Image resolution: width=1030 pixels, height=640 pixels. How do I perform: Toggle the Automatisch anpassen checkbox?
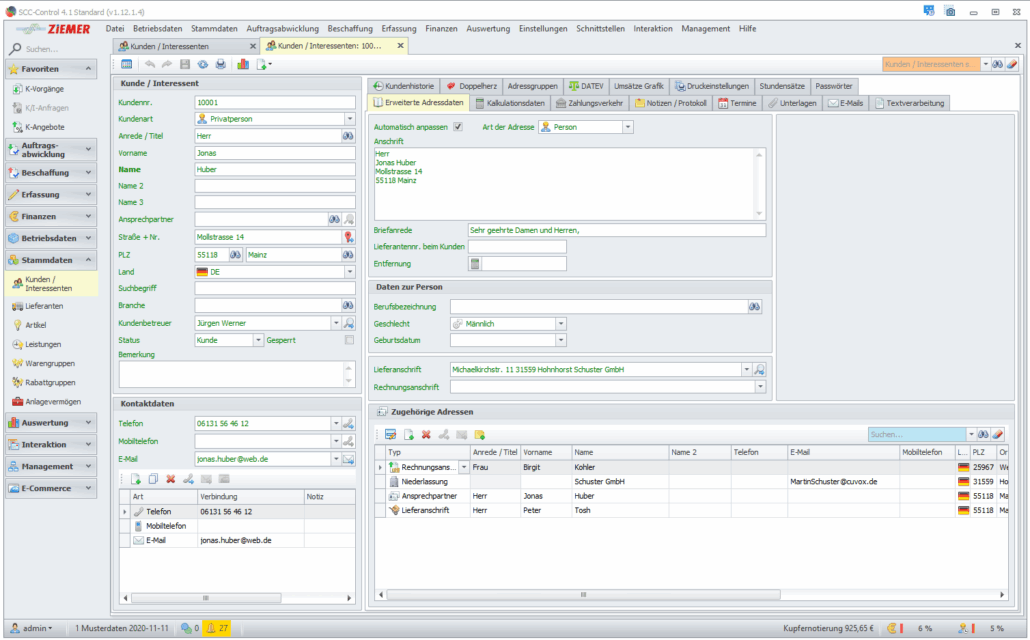[x=458, y=127]
